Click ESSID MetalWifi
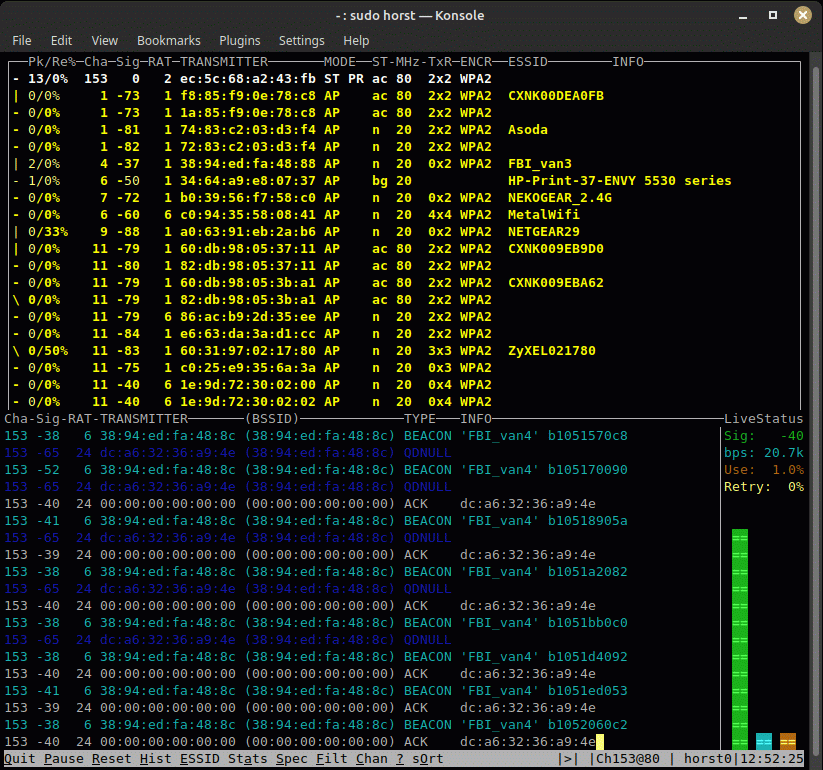The width and height of the screenshot is (823, 770). click(544, 215)
